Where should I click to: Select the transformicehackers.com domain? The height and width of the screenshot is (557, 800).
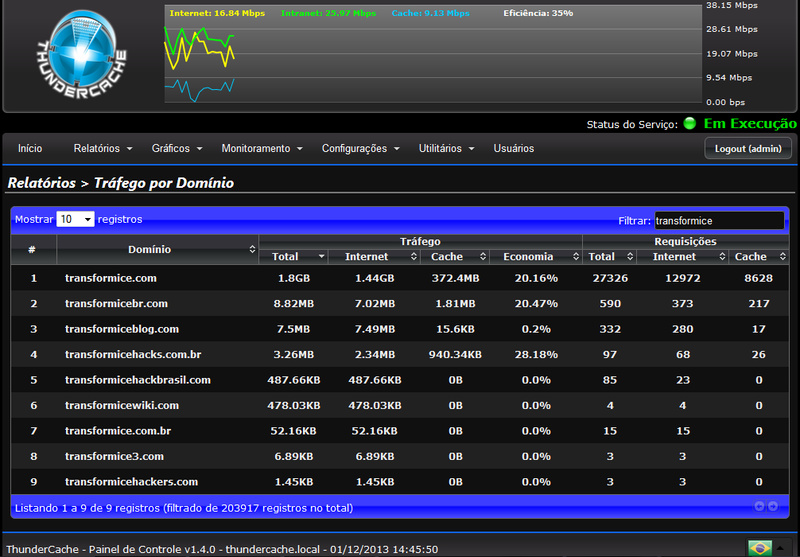131,482
